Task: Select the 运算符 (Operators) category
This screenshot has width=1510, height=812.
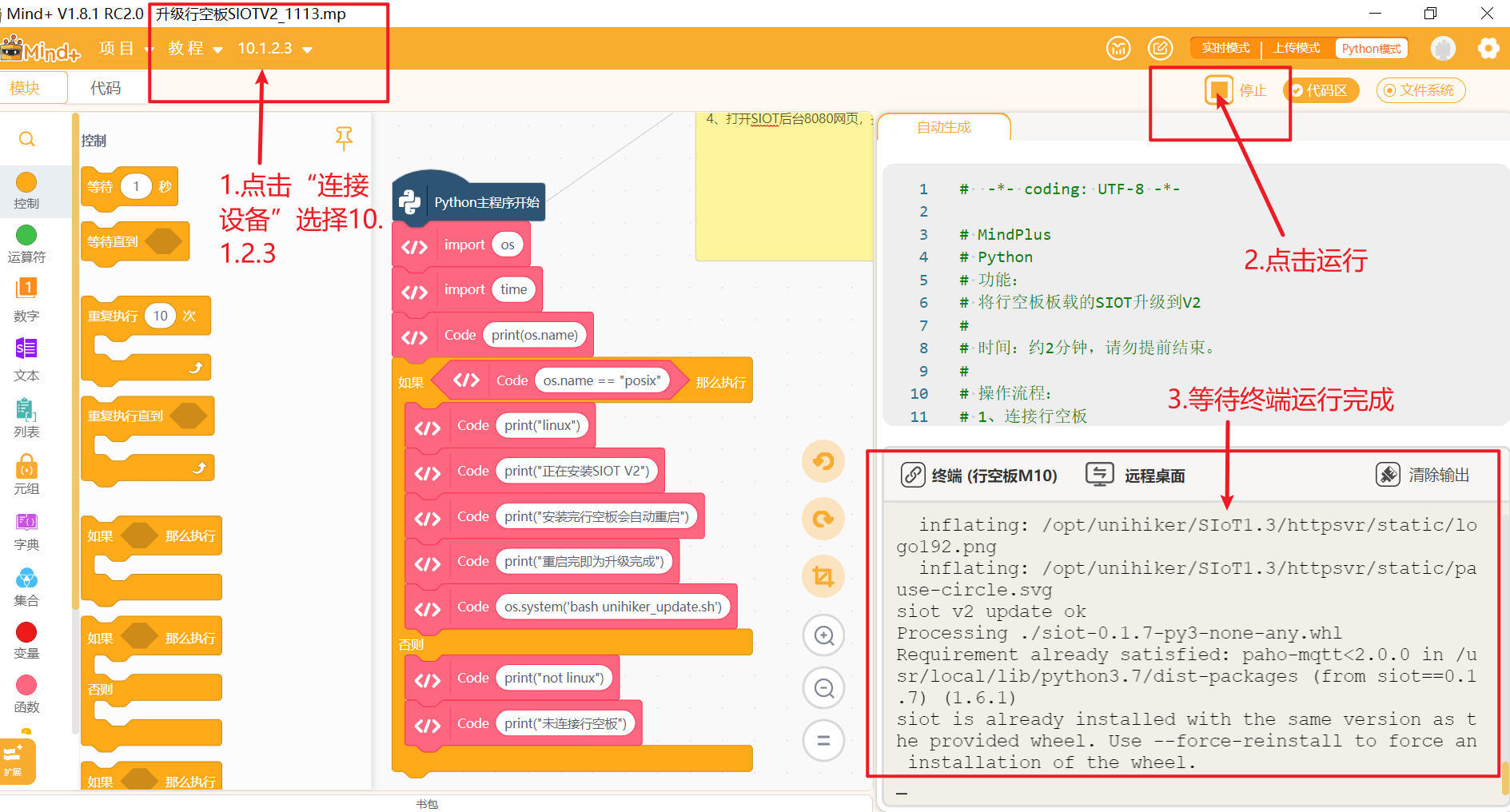Action: pos(26,244)
